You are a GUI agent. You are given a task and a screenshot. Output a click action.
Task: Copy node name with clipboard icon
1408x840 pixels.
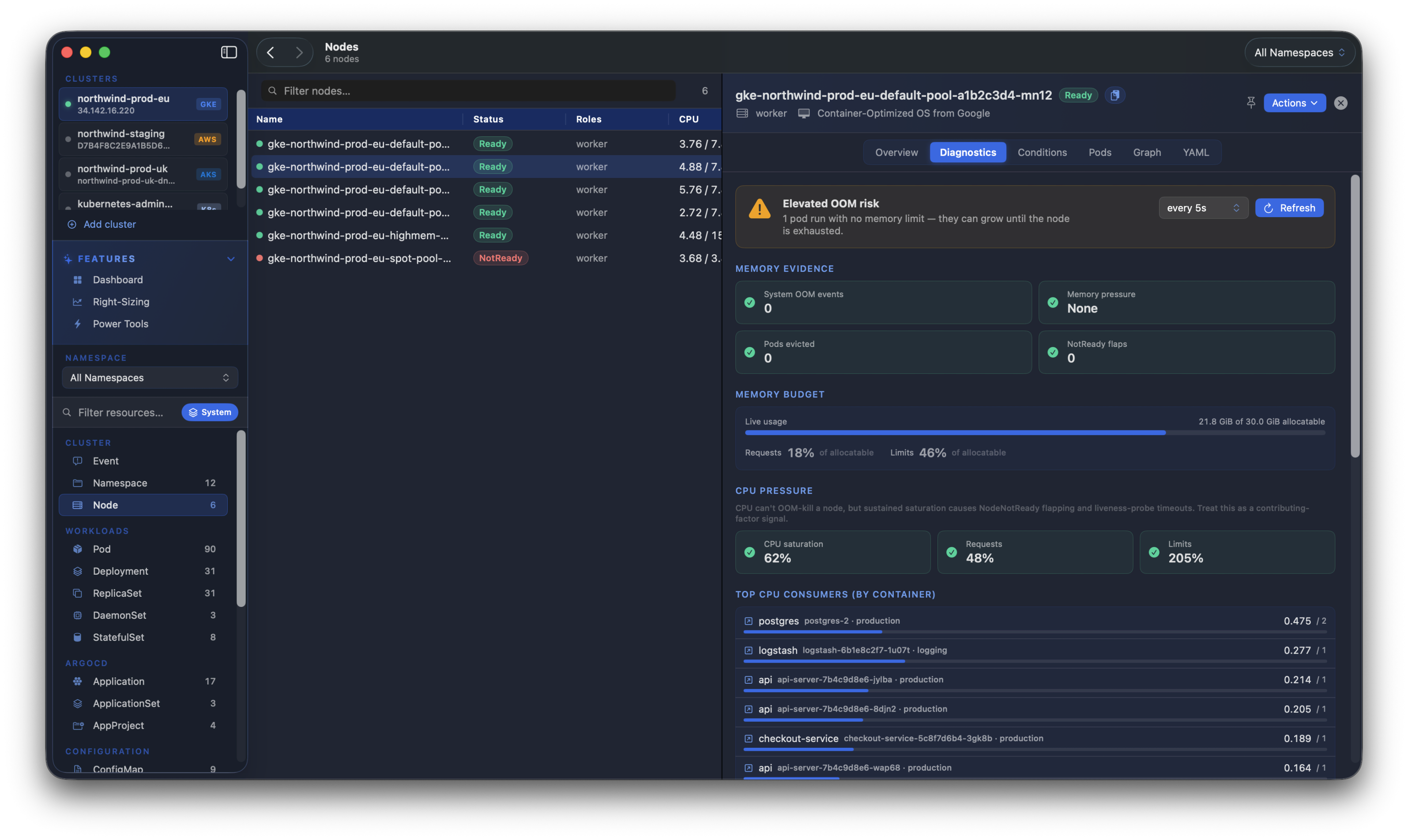pyautogui.click(x=1114, y=95)
